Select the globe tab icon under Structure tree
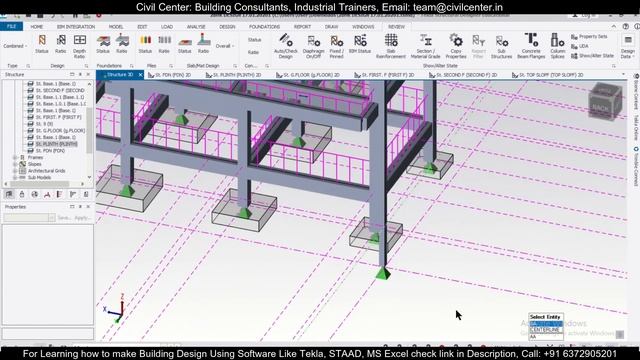The height and width of the screenshot is (360, 640). [x=34, y=194]
